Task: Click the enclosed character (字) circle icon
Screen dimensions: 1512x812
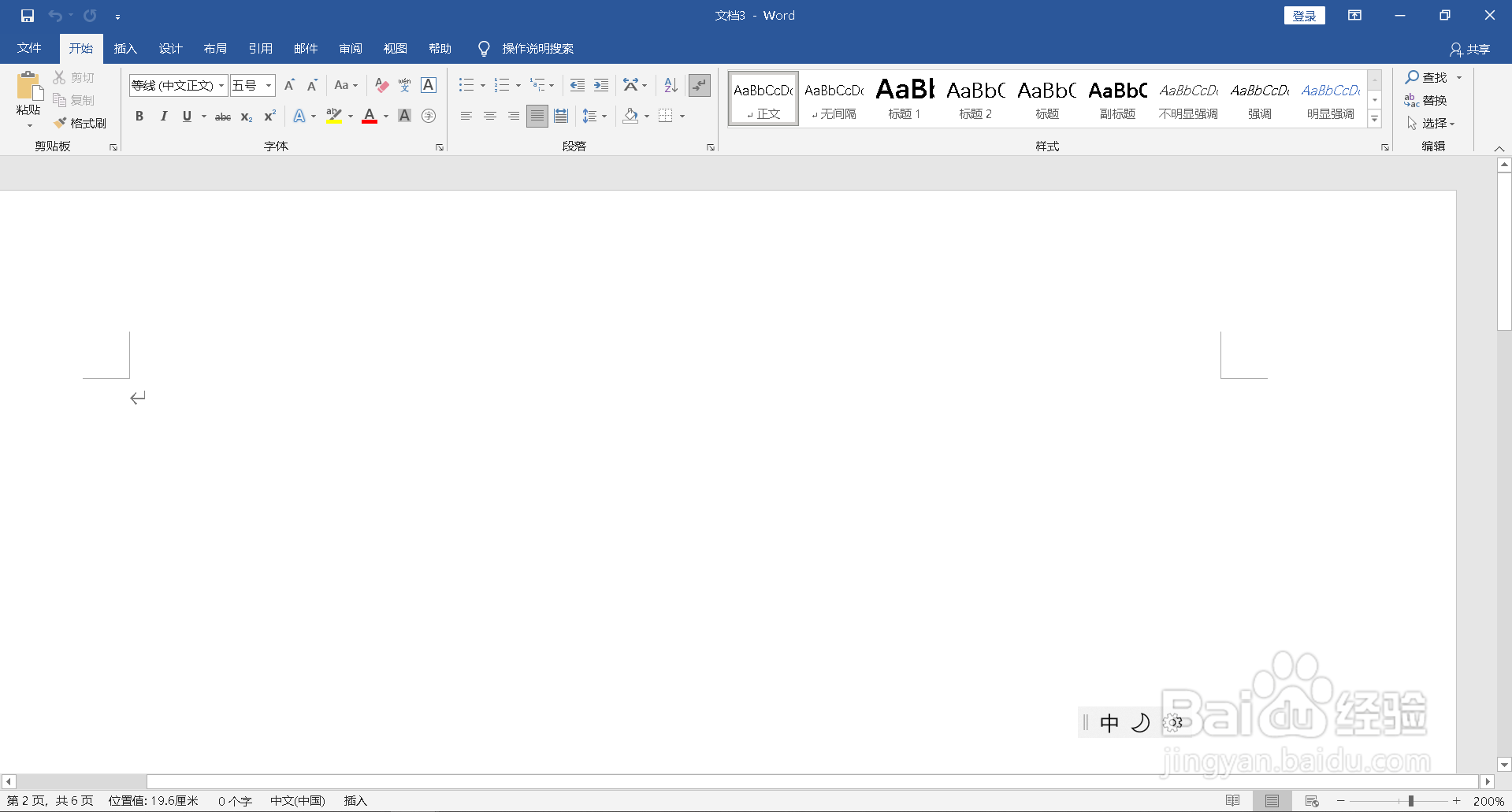Action: pos(429,116)
